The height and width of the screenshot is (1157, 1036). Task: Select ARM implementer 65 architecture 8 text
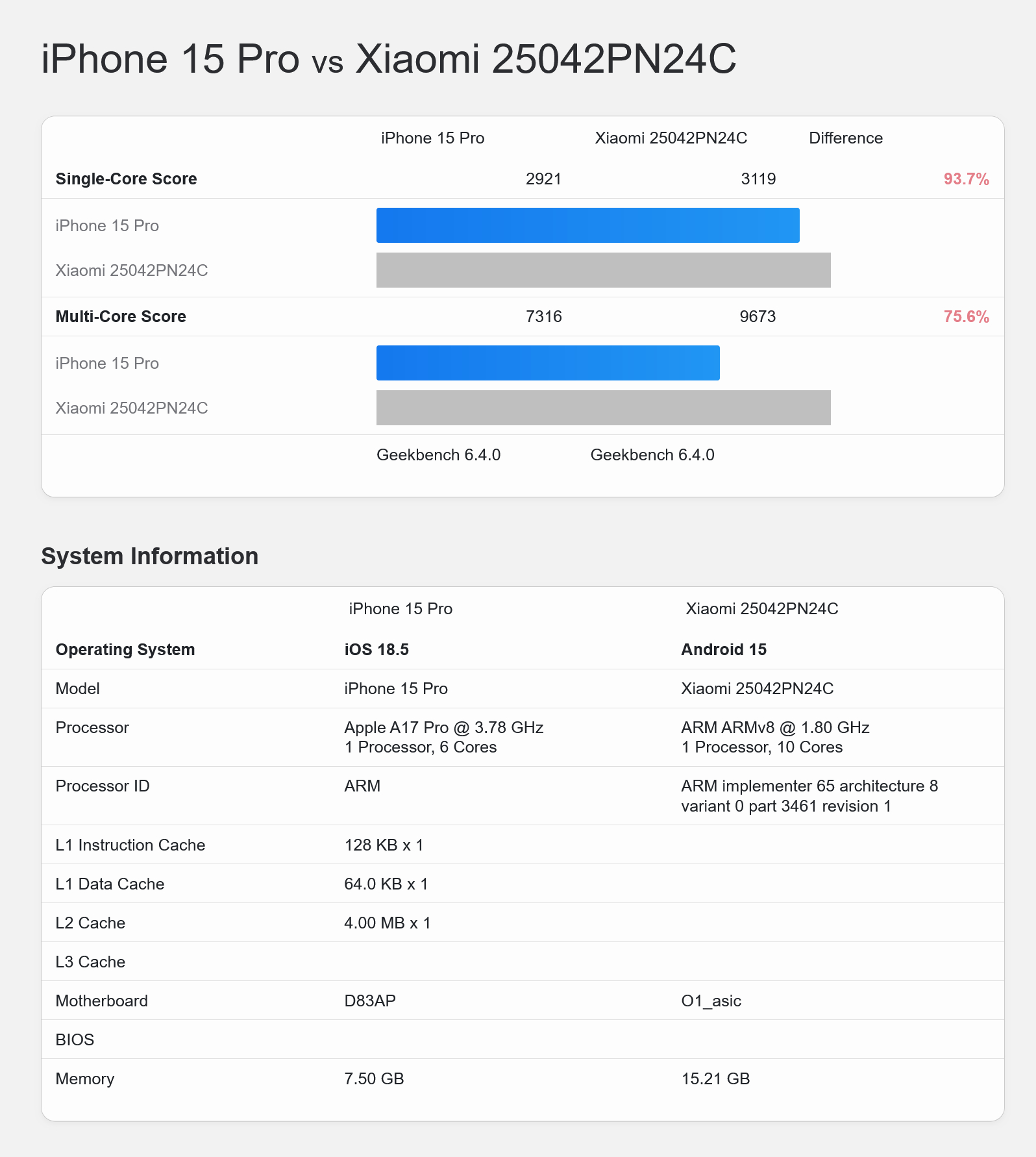tap(809, 786)
